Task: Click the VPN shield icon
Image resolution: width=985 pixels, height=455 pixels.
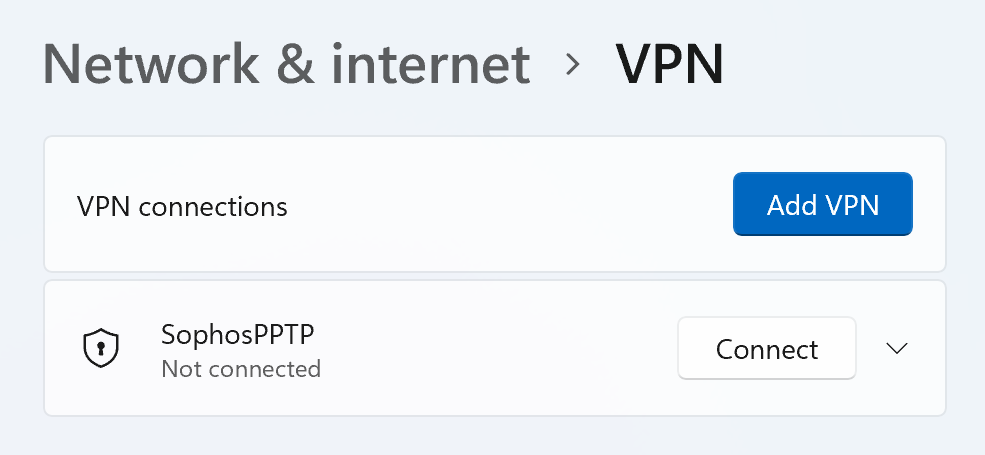Action: pyautogui.click(x=100, y=348)
